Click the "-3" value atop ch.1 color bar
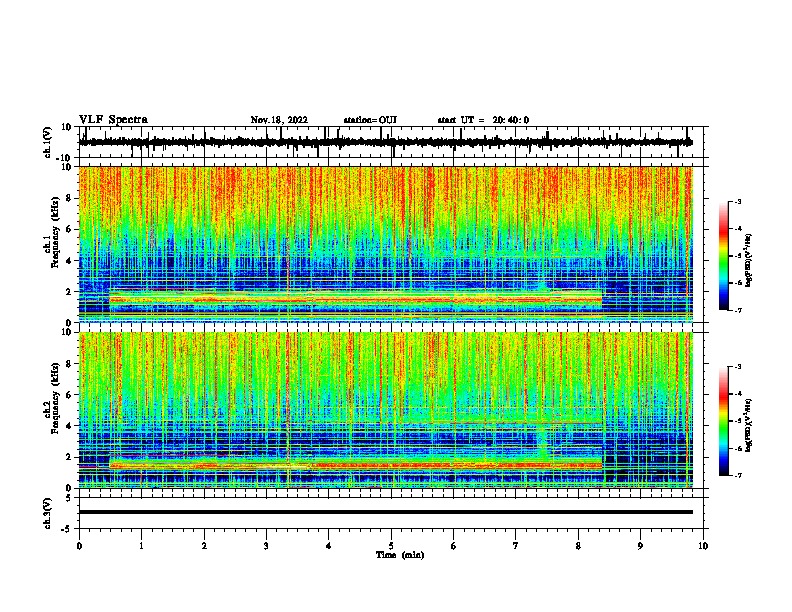792x612 pixels. [737, 202]
